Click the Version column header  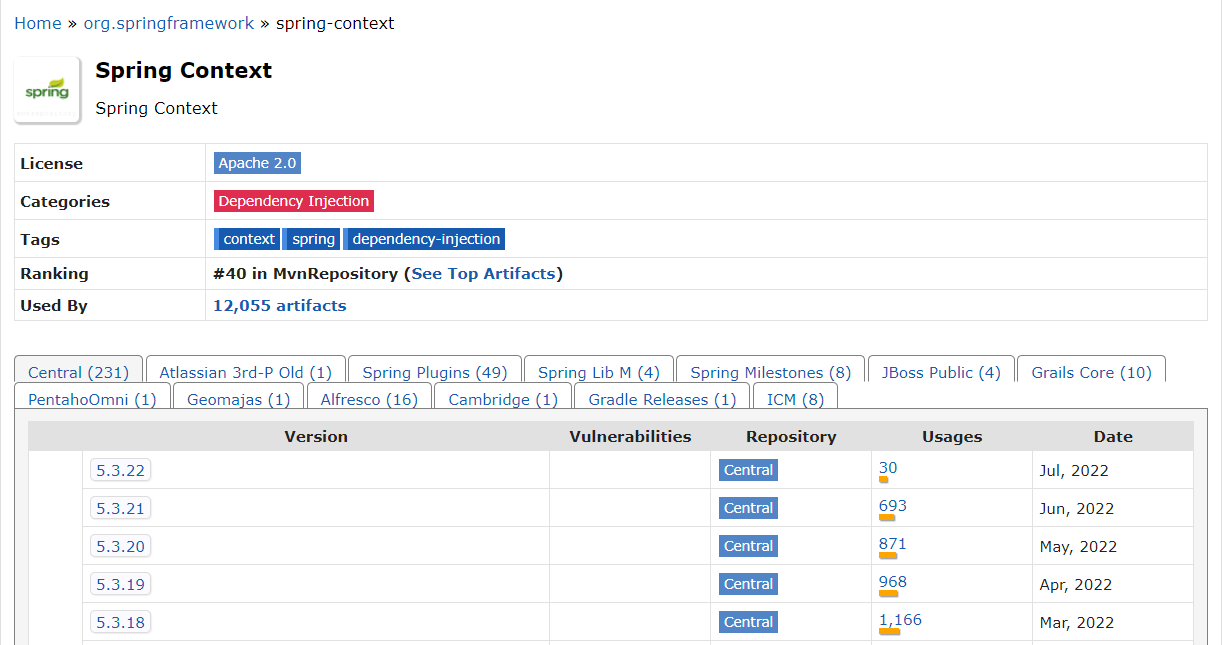click(x=316, y=436)
